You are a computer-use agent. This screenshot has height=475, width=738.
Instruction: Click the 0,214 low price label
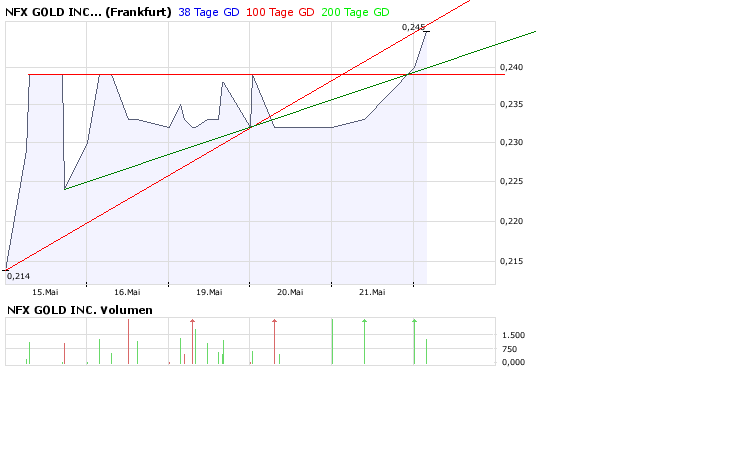pyautogui.click(x=18, y=276)
